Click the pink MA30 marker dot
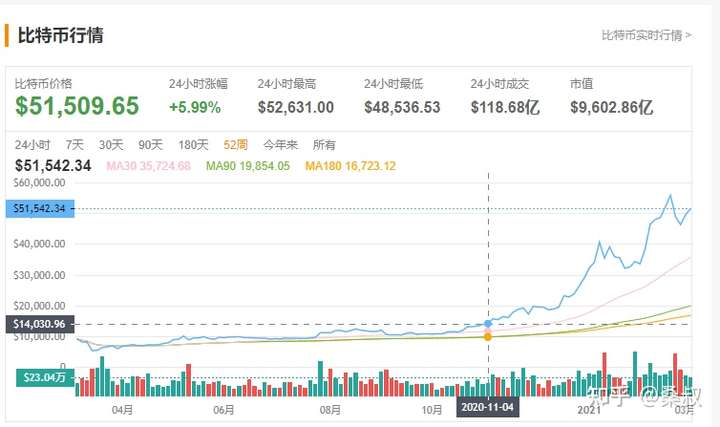Viewport: 720px width, 427px height. click(x=488, y=331)
